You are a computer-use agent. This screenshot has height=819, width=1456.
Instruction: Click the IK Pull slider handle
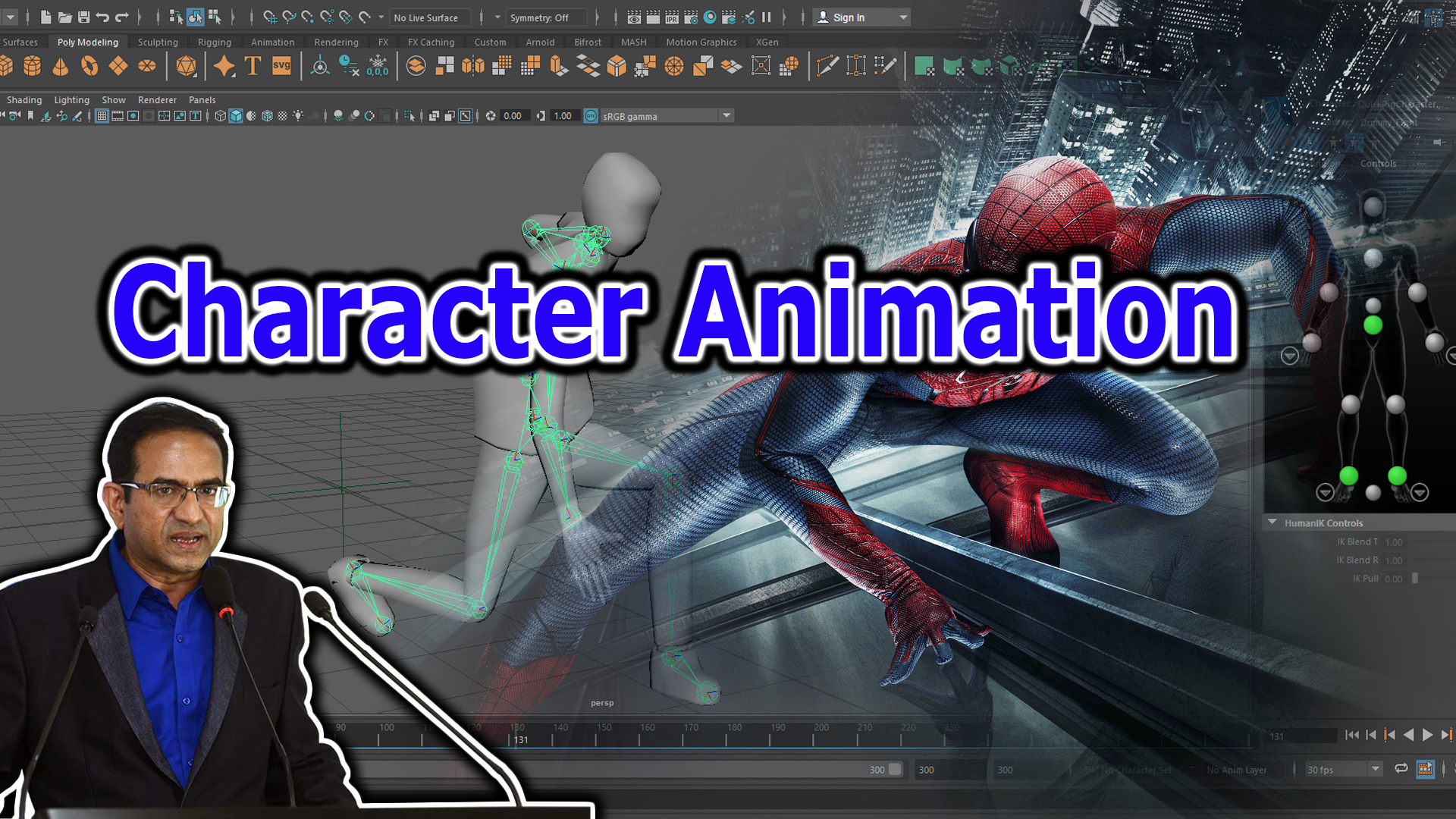point(1414,579)
